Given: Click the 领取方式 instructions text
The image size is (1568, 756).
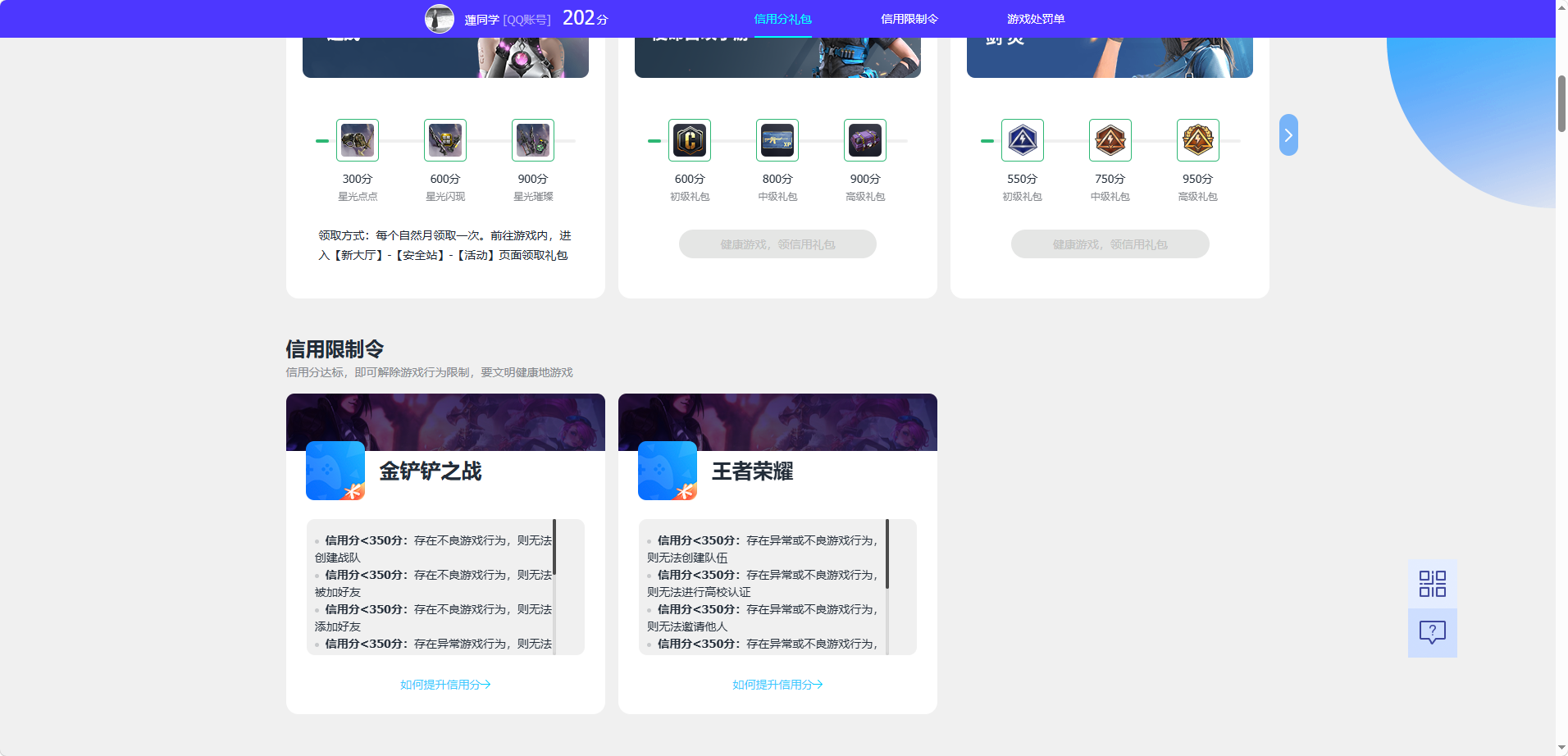Looking at the screenshot, I should click(x=444, y=245).
